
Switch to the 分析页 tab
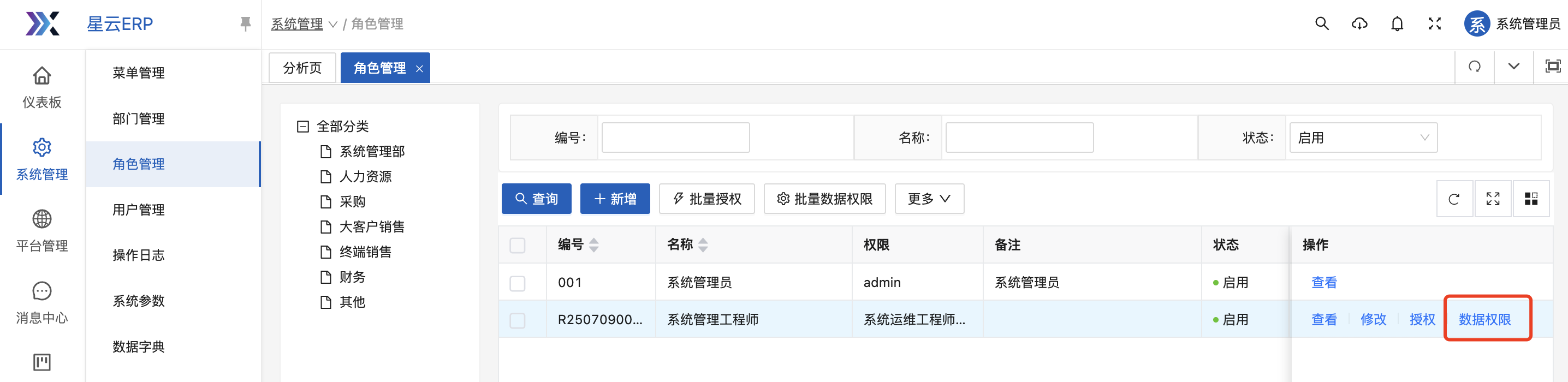click(302, 68)
